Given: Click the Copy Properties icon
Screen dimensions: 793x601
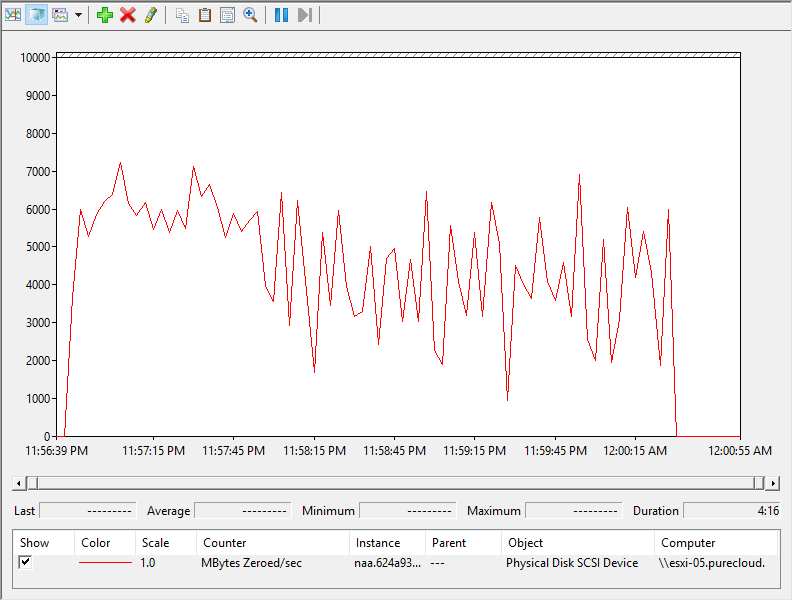Looking at the screenshot, I should [x=182, y=15].
